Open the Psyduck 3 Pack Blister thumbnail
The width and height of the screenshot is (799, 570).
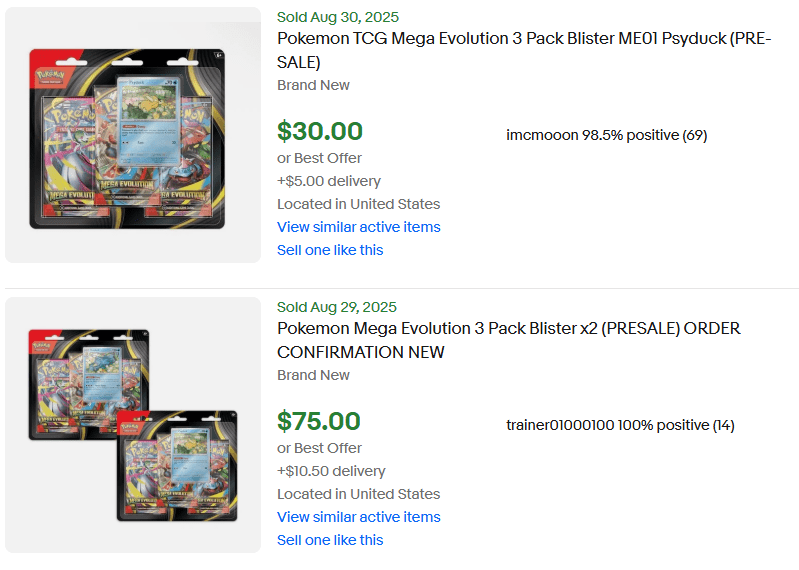coord(132,136)
